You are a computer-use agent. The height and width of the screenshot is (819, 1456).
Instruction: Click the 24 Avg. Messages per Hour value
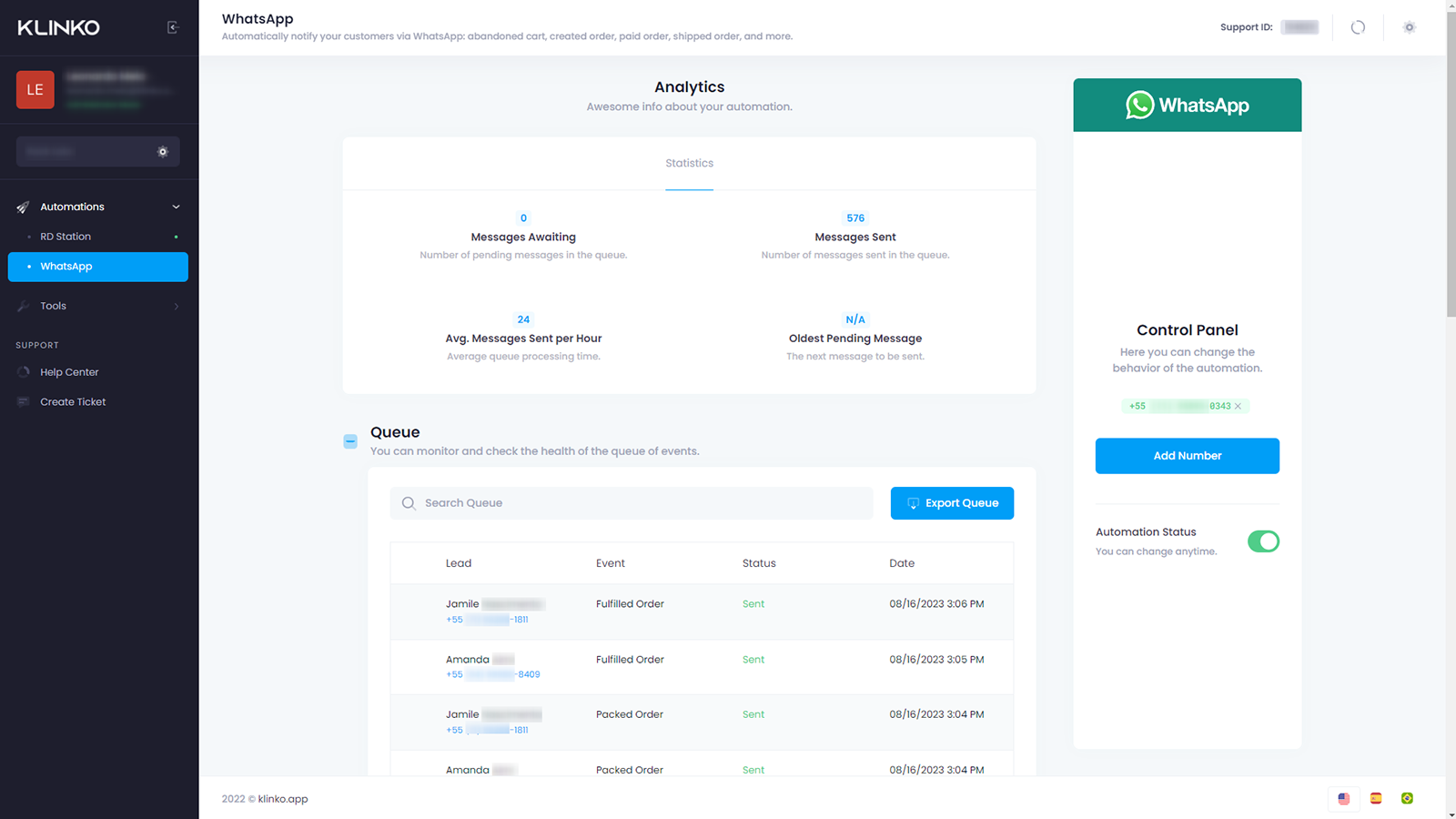523,319
